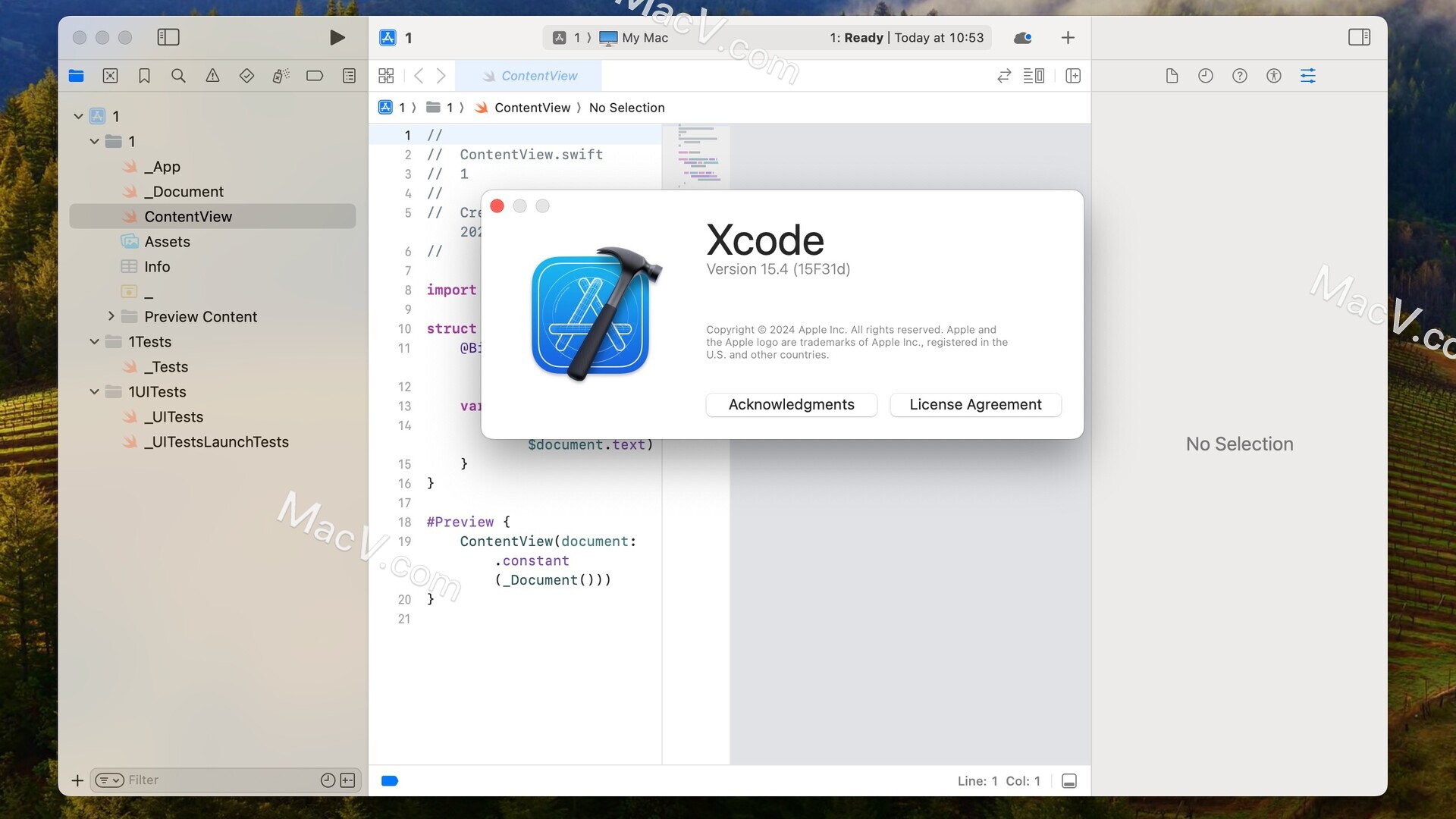Open the Issue navigator warning icon

tap(212, 76)
